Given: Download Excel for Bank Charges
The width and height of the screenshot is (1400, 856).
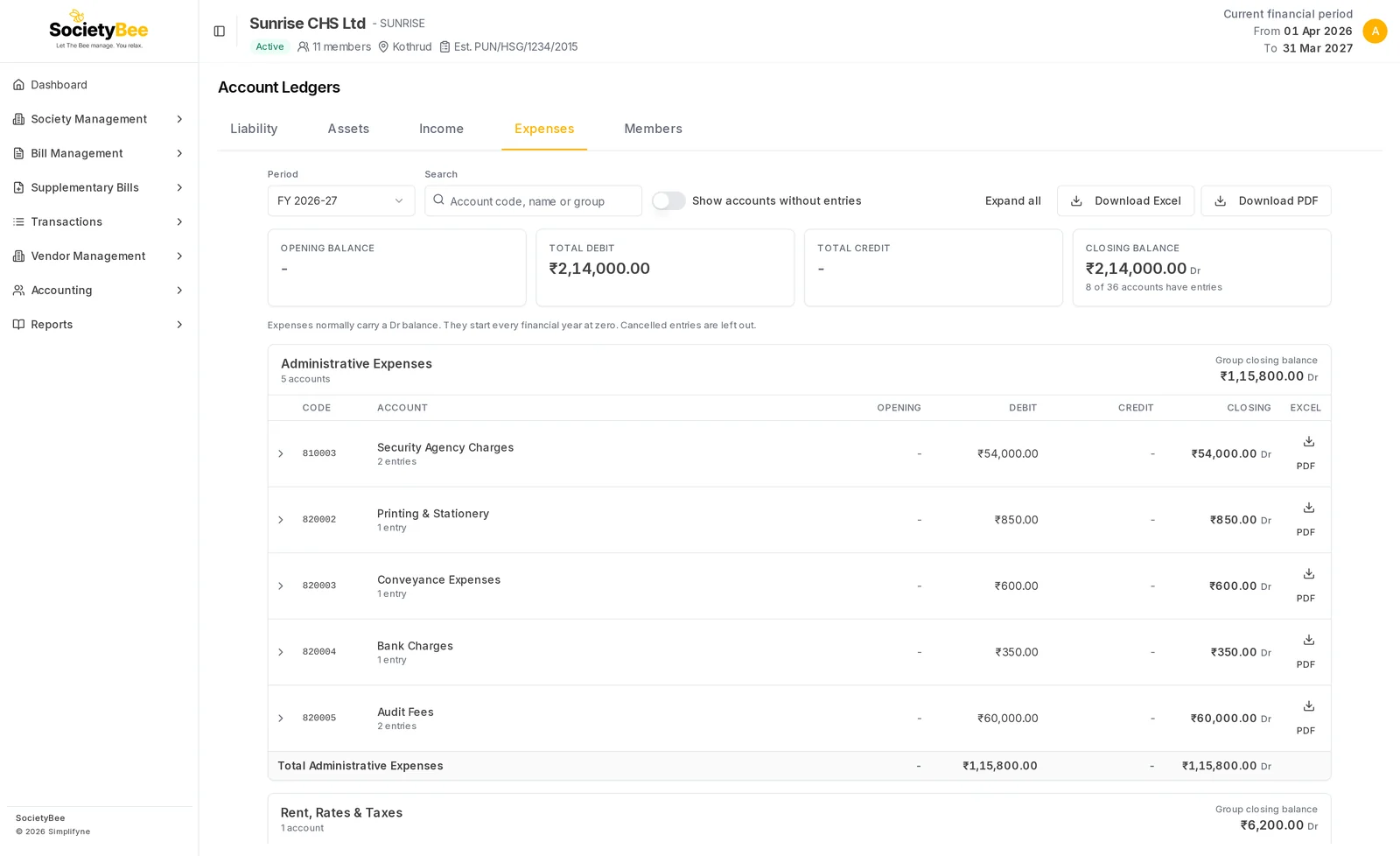Looking at the screenshot, I should pyautogui.click(x=1308, y=640).
